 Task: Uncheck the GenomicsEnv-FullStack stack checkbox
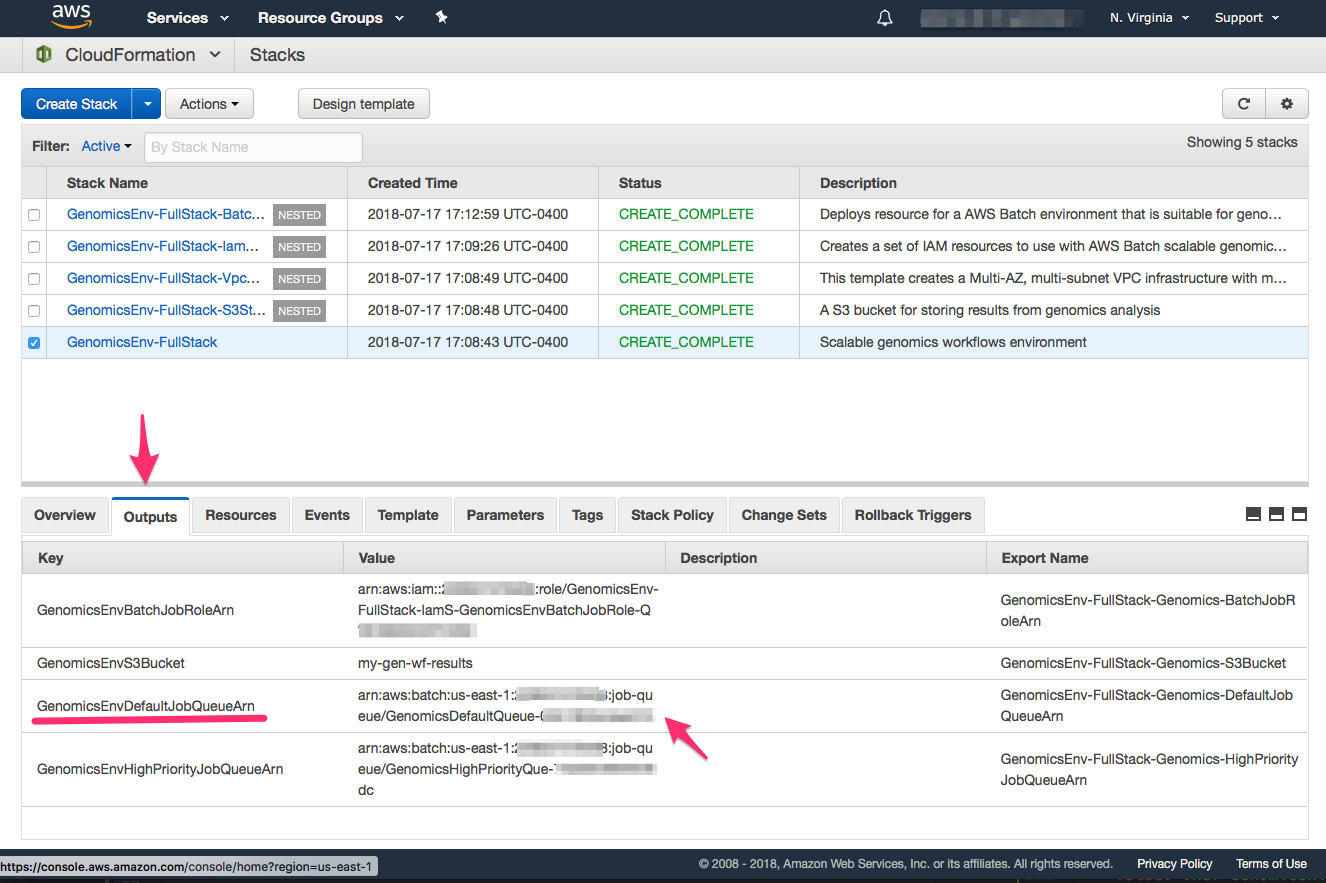coord(35,343)
